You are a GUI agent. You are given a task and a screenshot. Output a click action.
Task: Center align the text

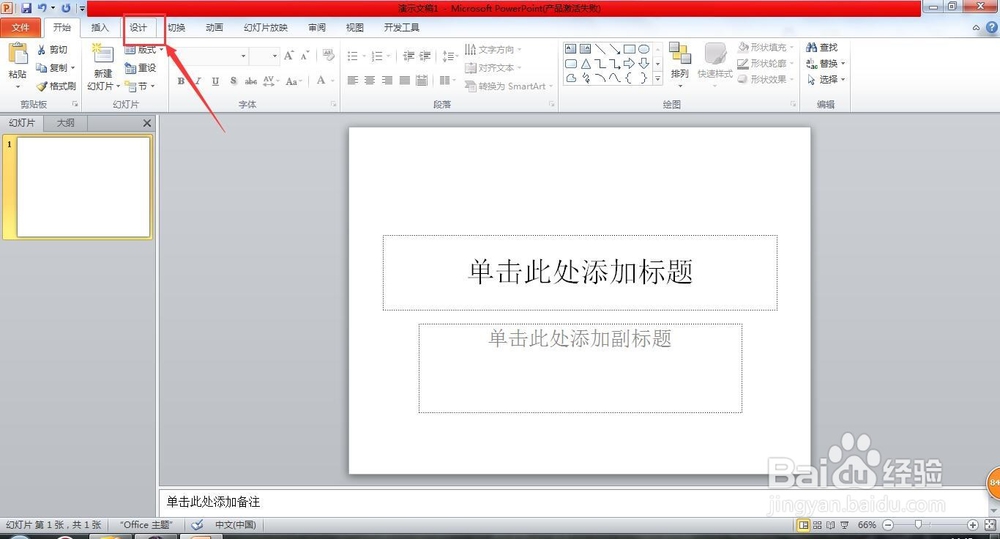pyautogui.click(x=370, y=80)
